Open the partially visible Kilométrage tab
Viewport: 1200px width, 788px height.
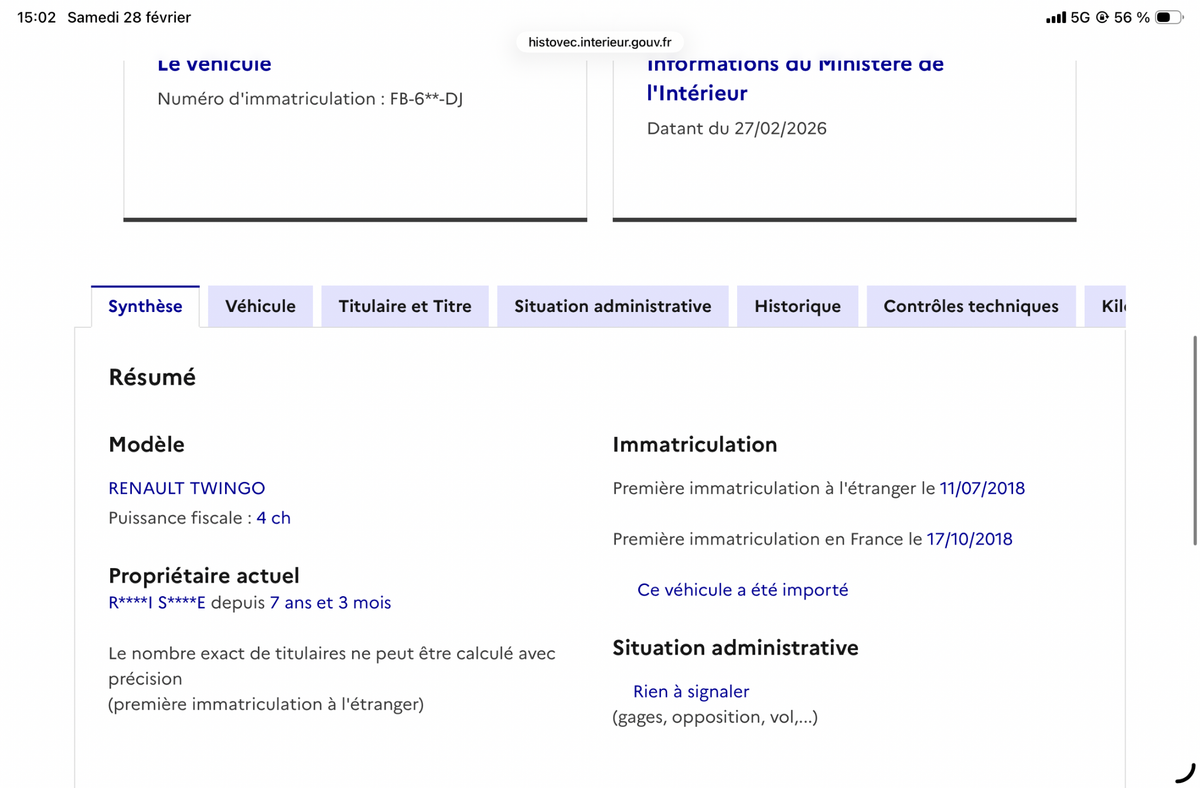coord(1112,306)
